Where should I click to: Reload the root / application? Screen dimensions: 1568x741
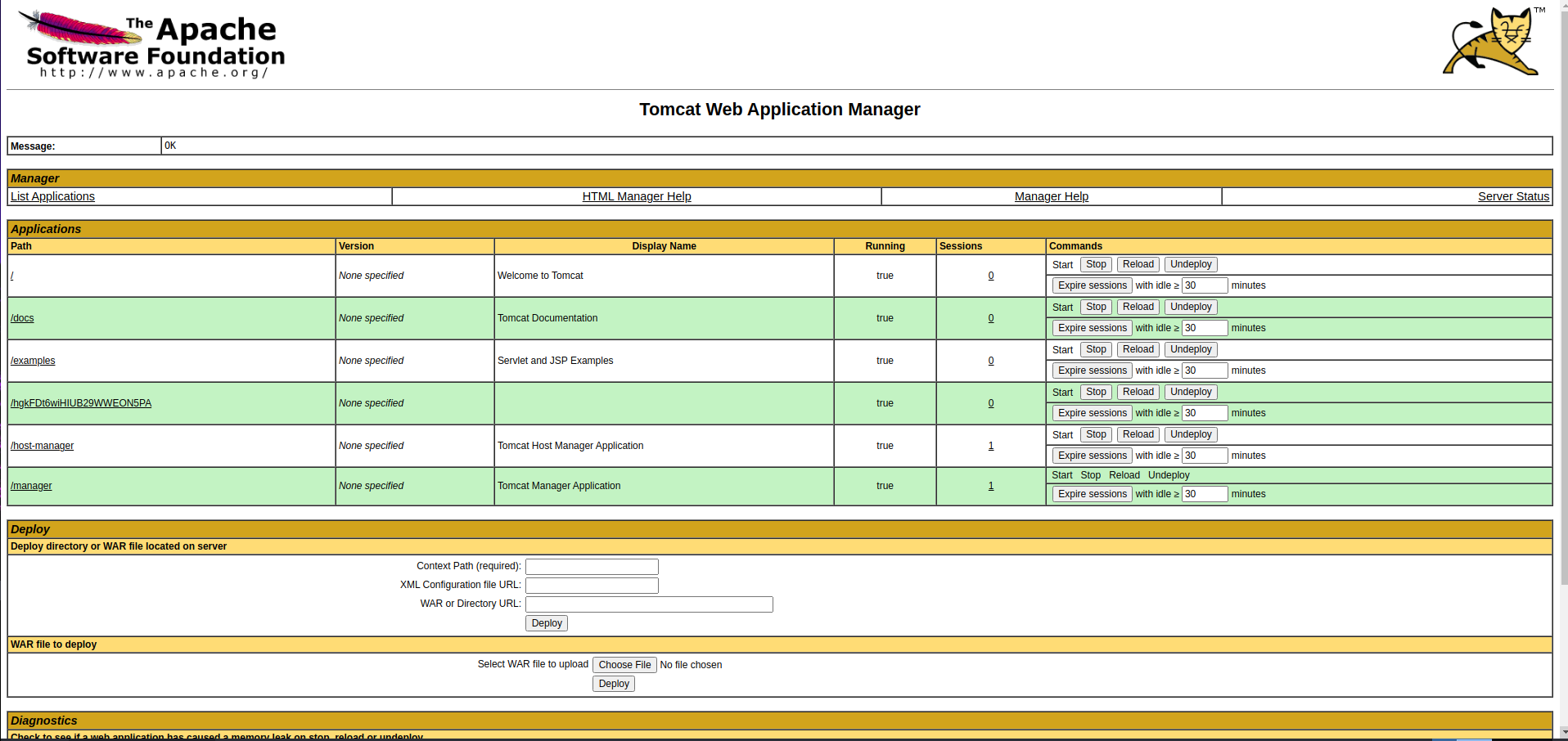tap(1138, 264)
